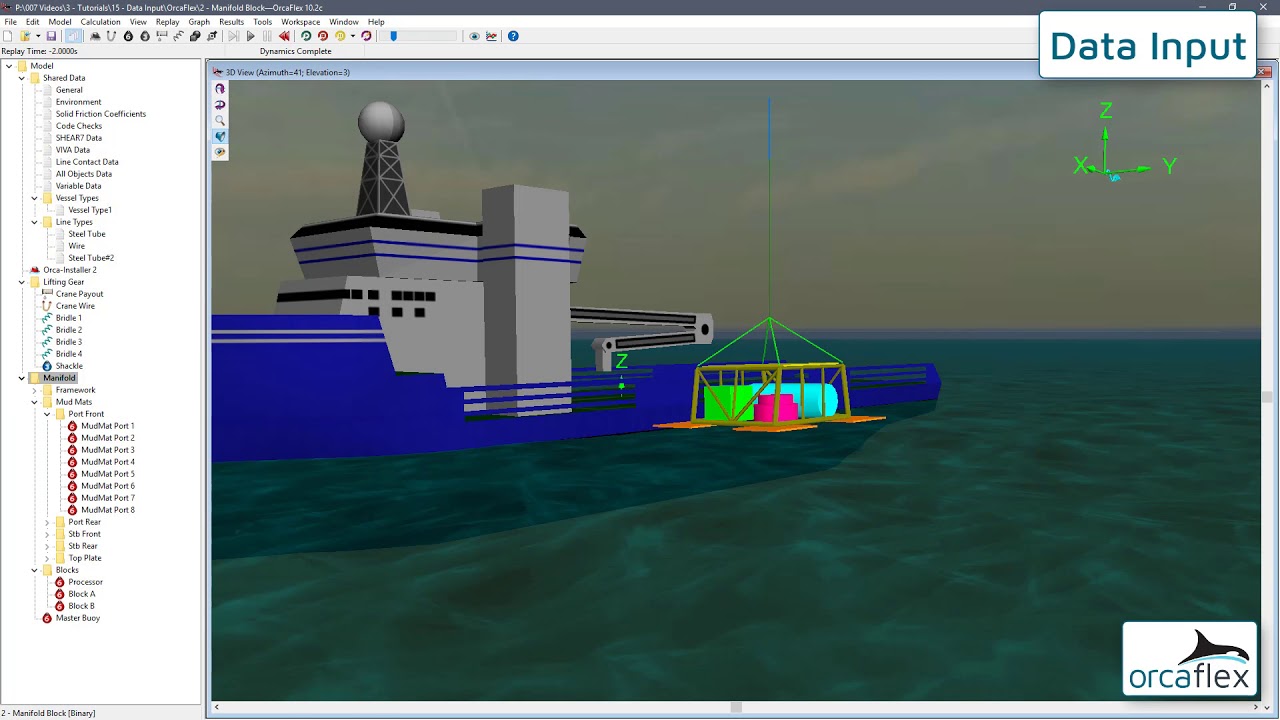Click the red replay stop icon
The height and width of the screenshot is (720, 1280).
click(x=323, y=36)
